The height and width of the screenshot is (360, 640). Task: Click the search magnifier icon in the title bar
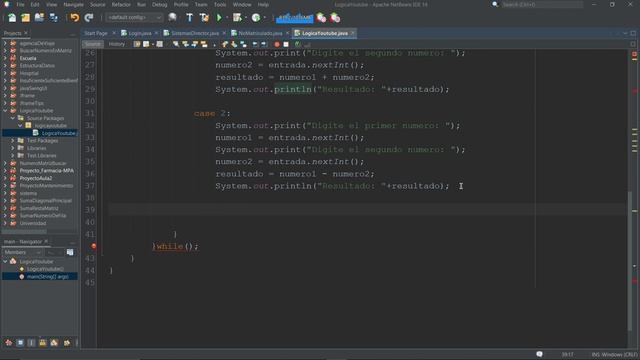495,4
